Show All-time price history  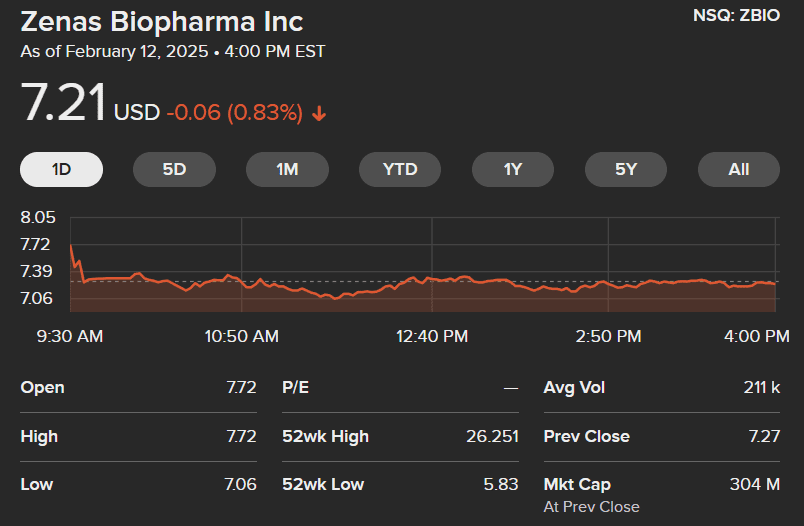(x=739, y=169)
